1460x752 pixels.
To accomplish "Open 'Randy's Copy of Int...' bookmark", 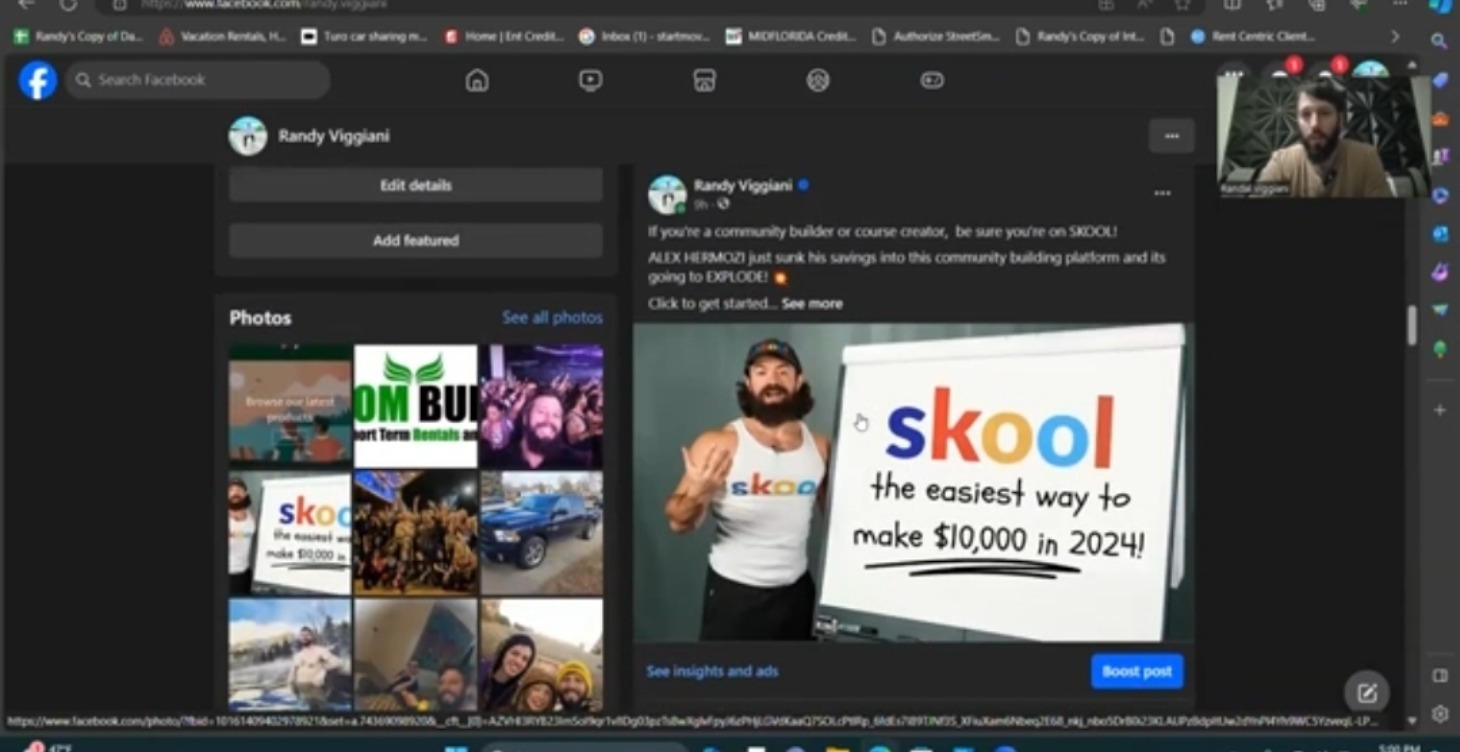I will (x=1081, y=36).
